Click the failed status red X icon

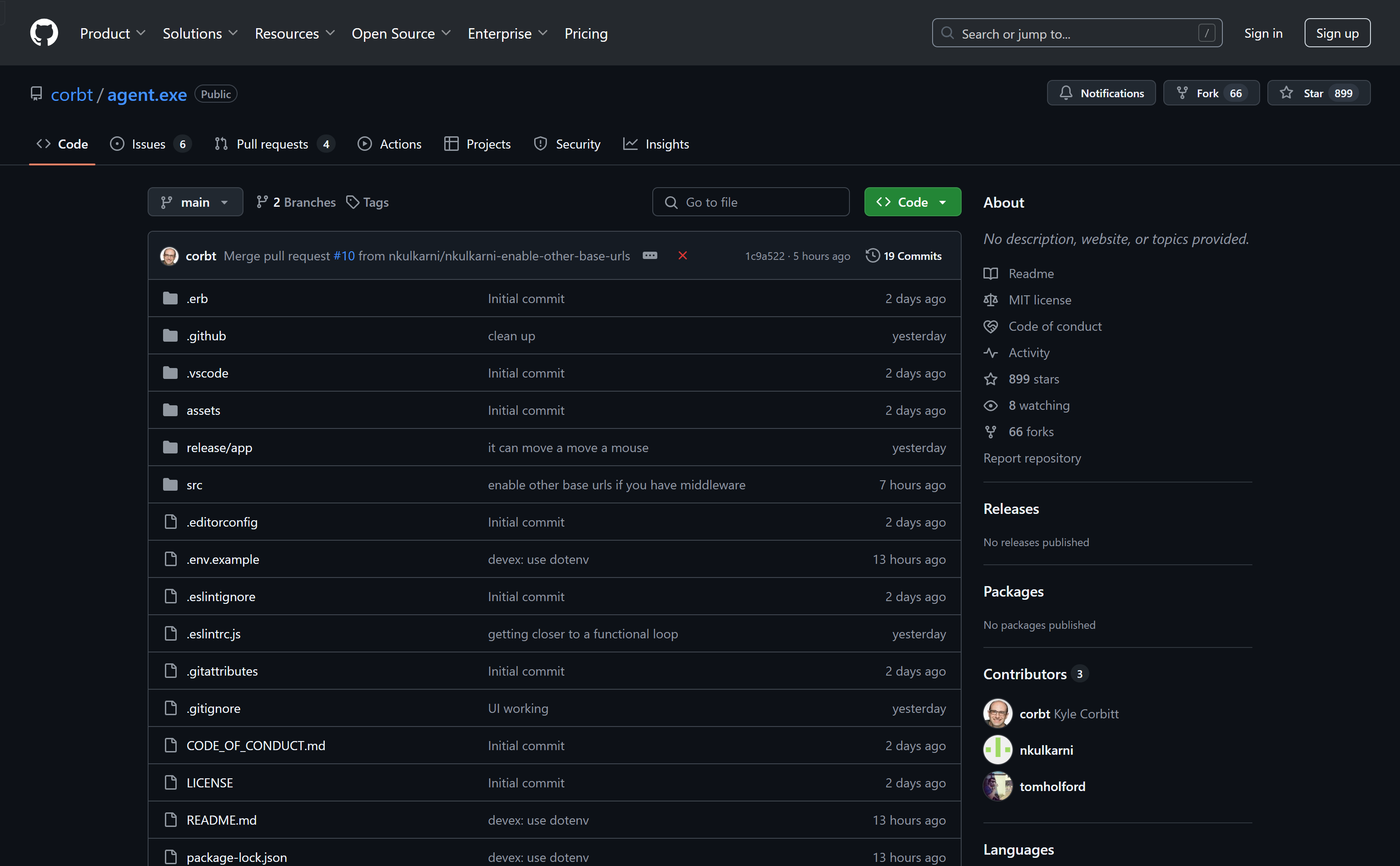[x=683, y=255]
